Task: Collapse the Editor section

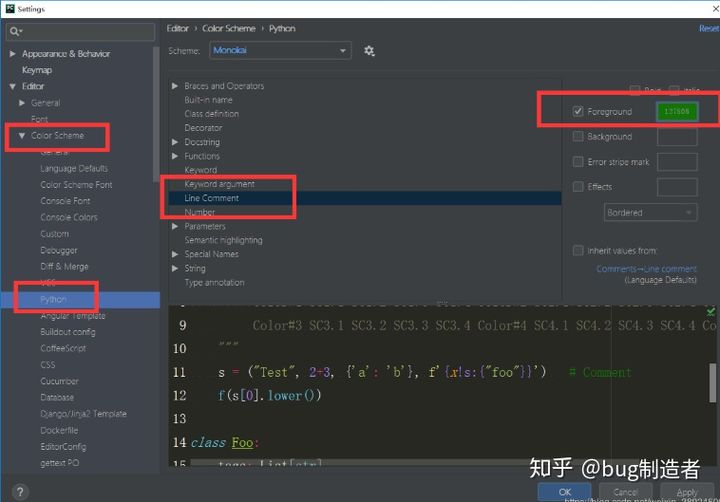Action: click(x=12, y=86)
